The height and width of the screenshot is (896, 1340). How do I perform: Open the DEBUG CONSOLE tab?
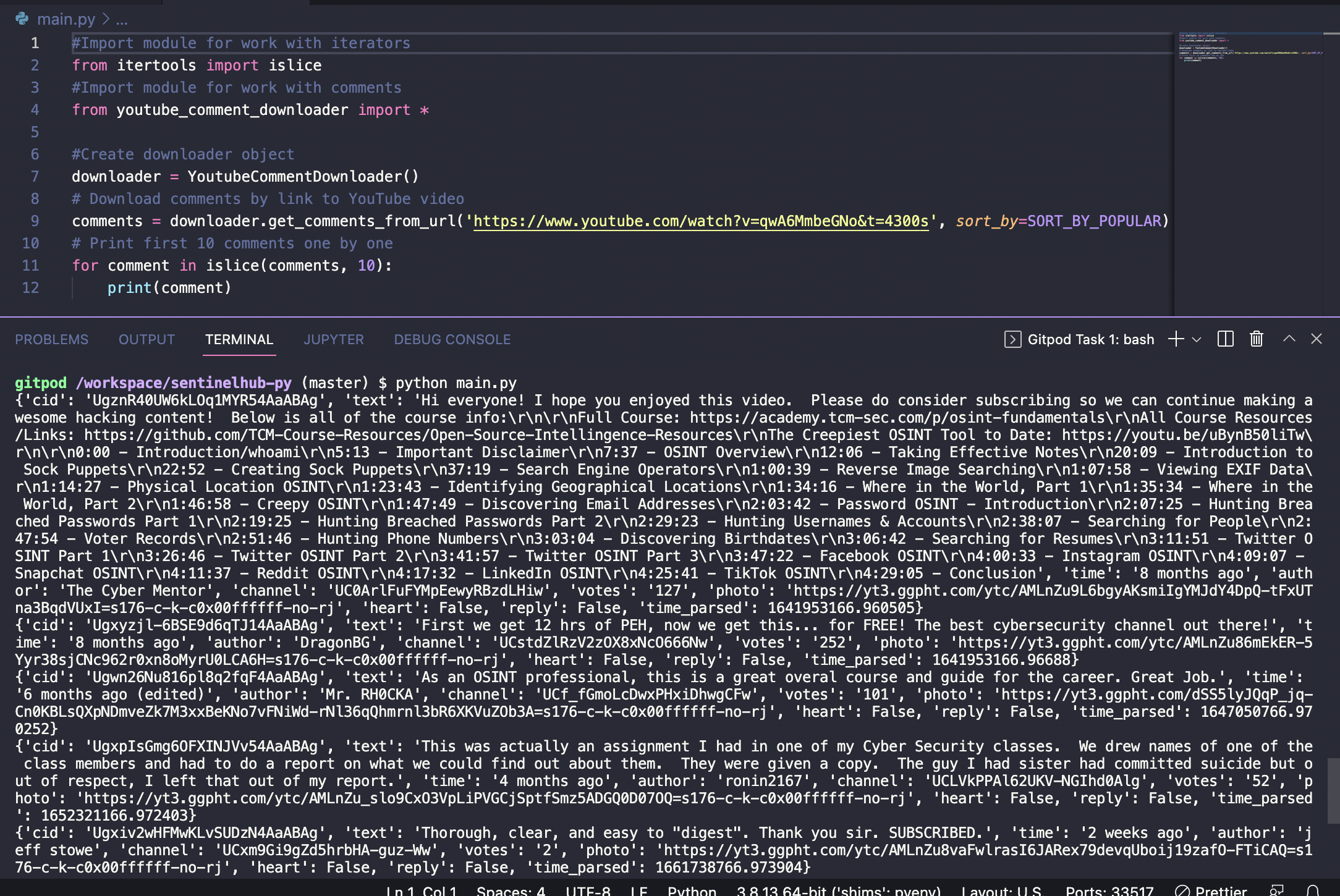click(452, 339)
